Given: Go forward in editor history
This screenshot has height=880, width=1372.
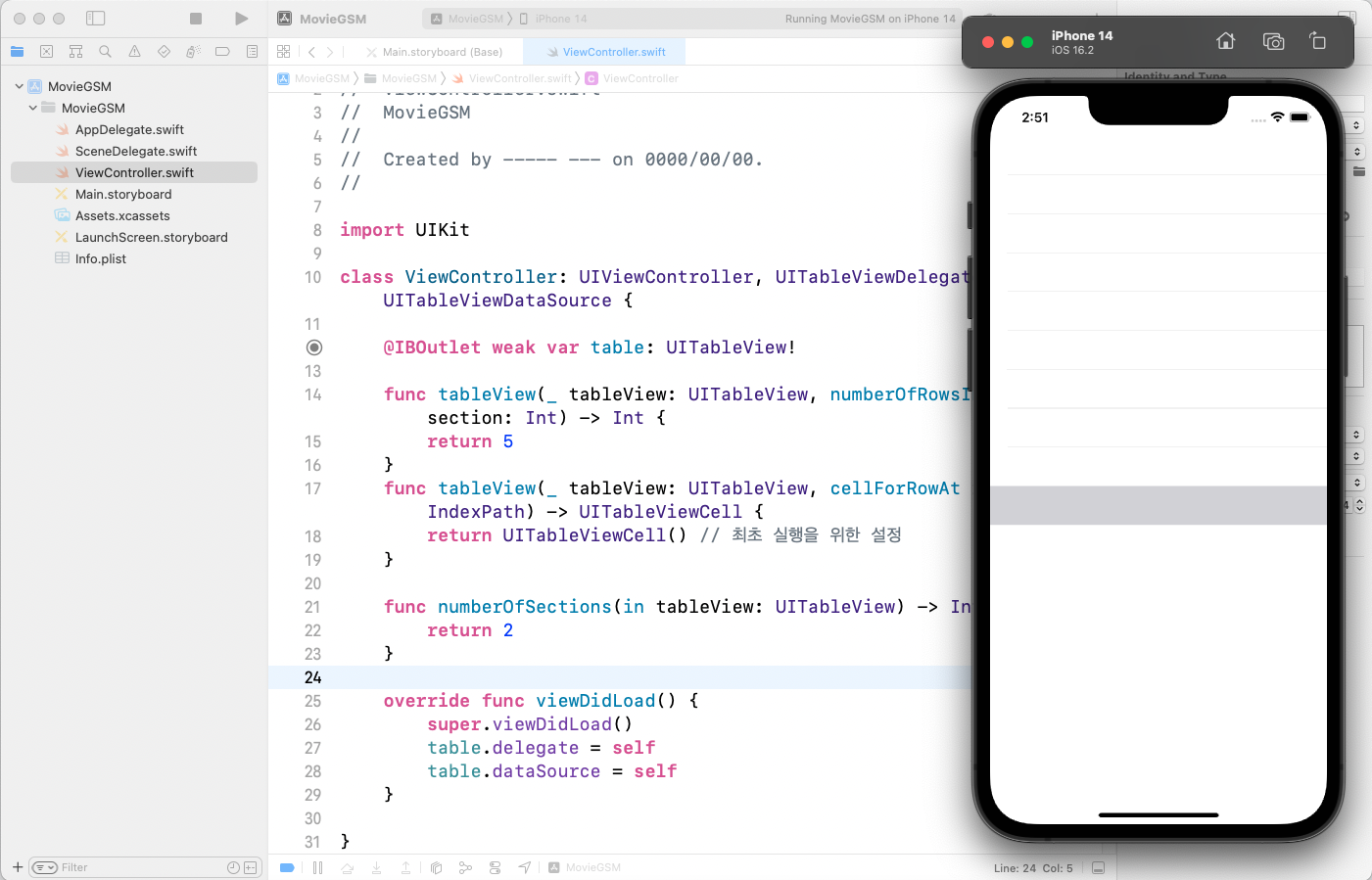Looking at the screenshot, I should pos(330,52).
